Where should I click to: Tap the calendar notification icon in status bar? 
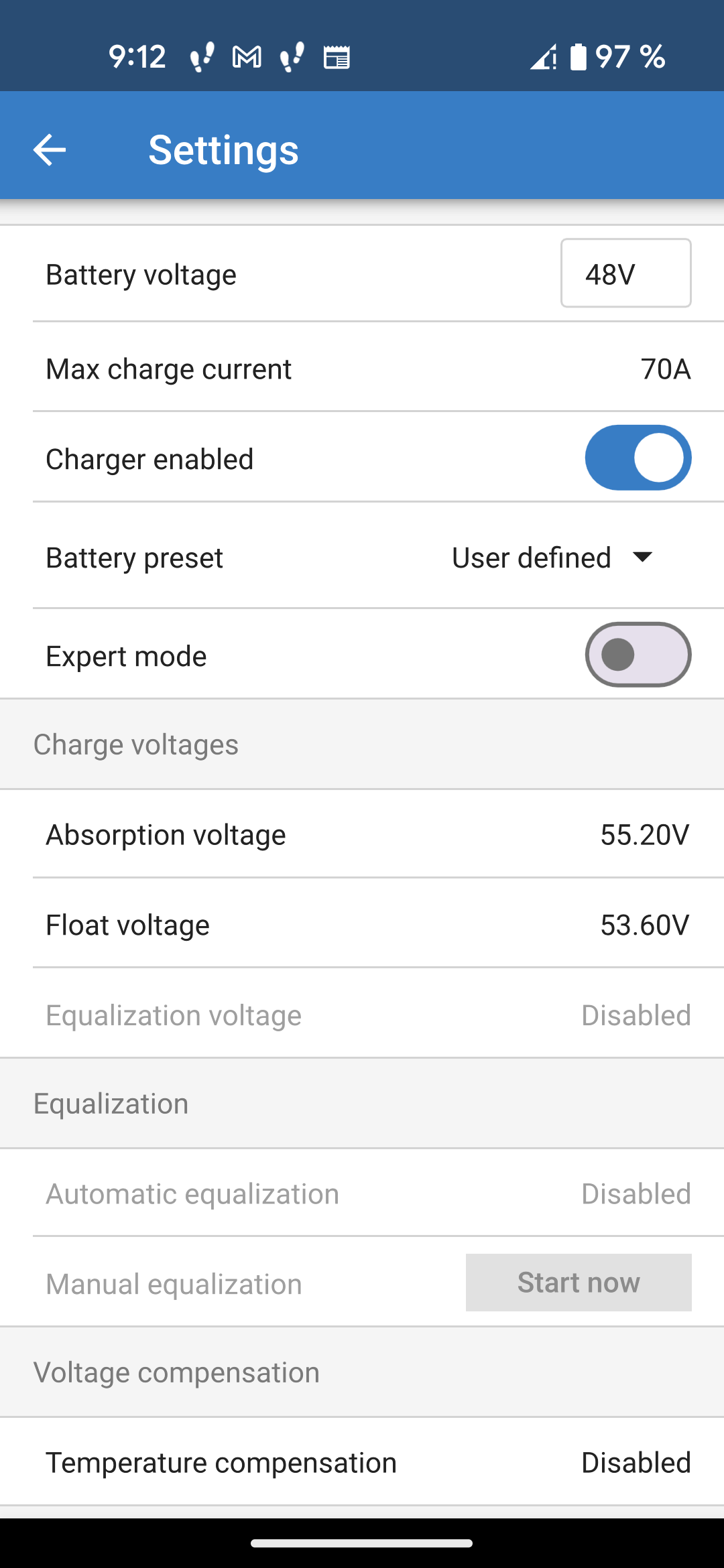pos(337,57)
